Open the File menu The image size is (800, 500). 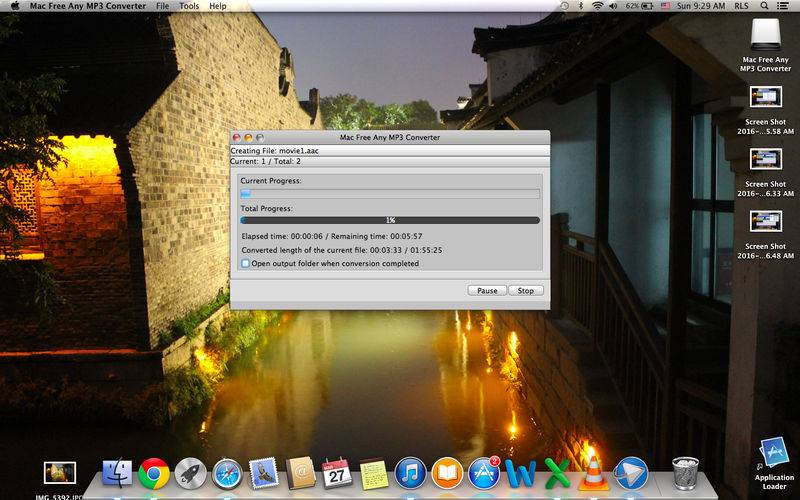pos(163,6)
